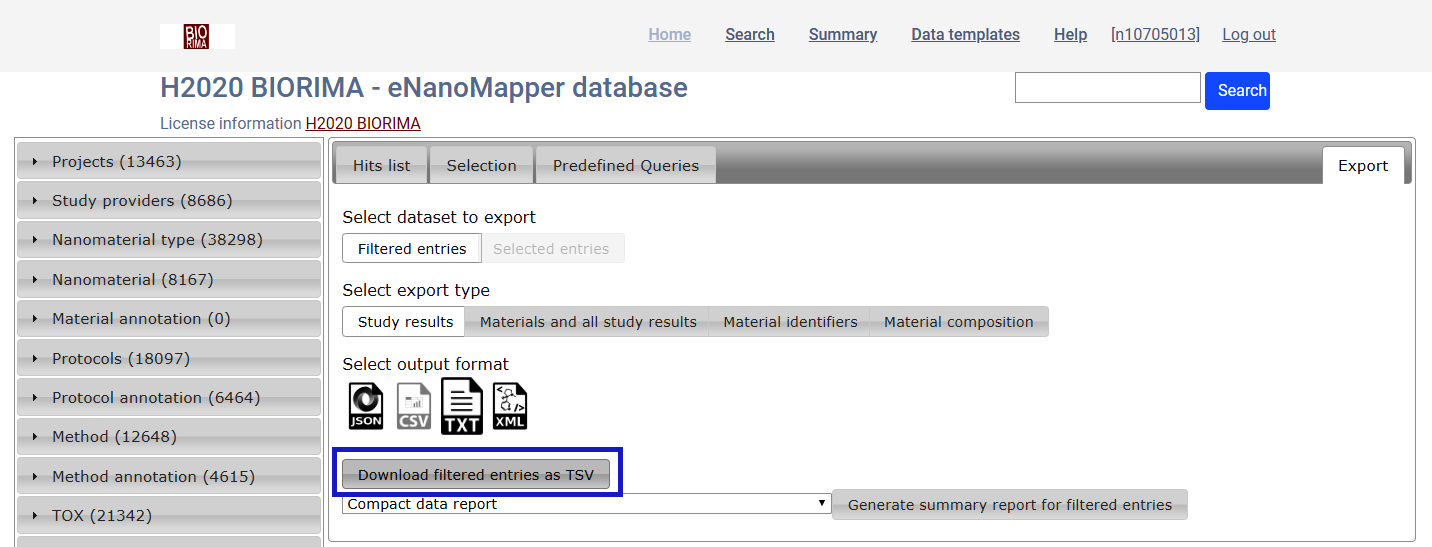Open the Predefined Queries tab

(626, 166)
